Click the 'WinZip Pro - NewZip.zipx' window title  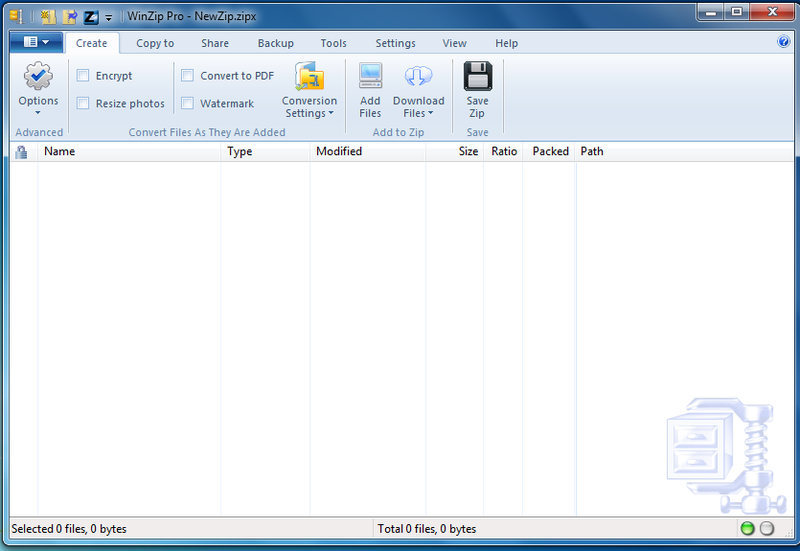(x=191, y=16)
